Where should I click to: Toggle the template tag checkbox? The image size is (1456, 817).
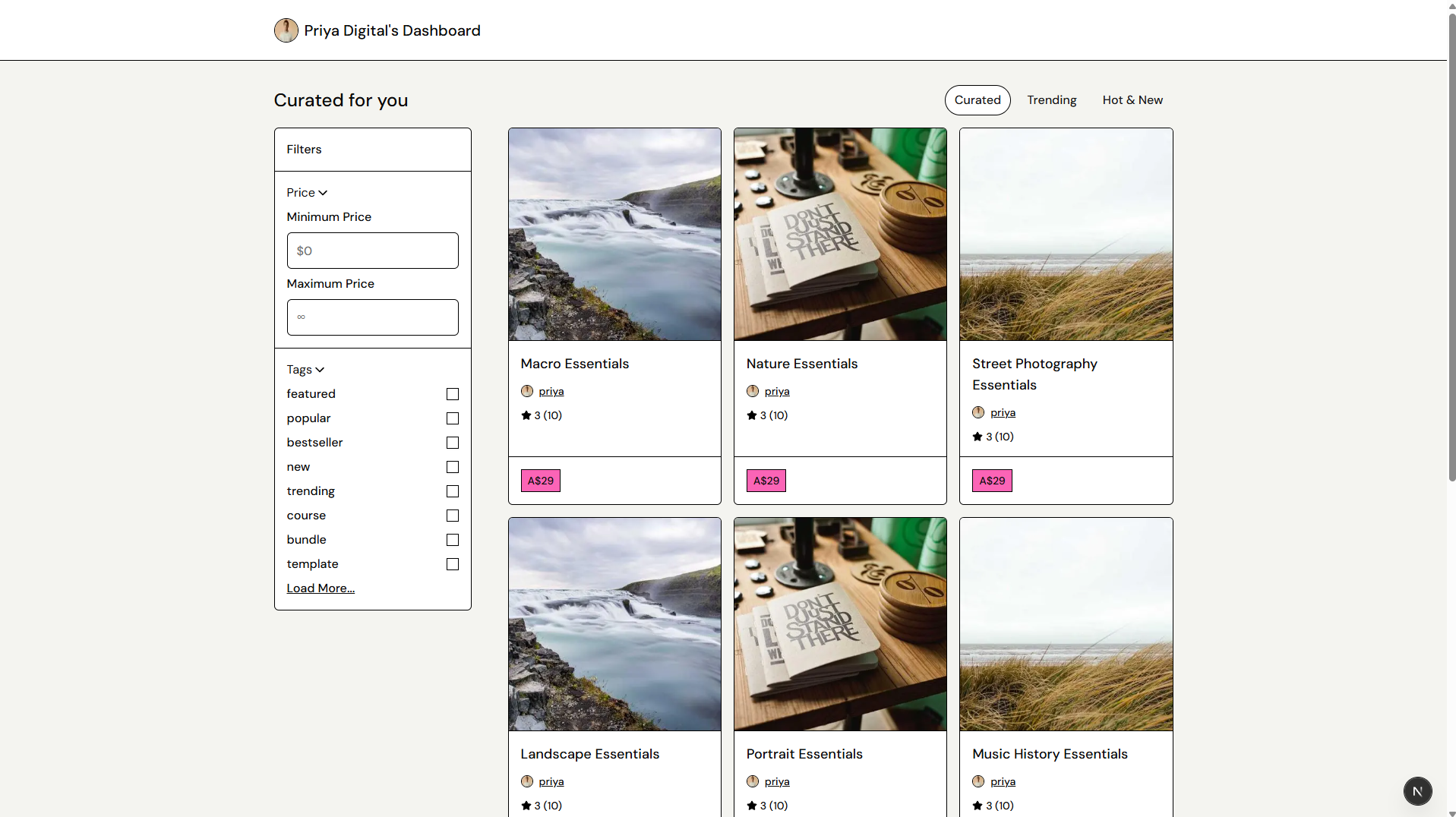point(453,564)
